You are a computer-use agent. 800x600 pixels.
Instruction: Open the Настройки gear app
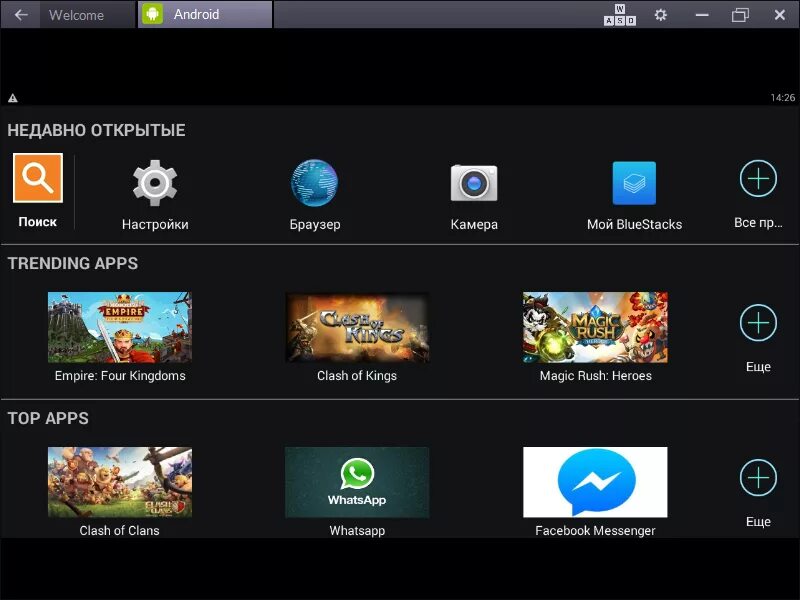155,183
